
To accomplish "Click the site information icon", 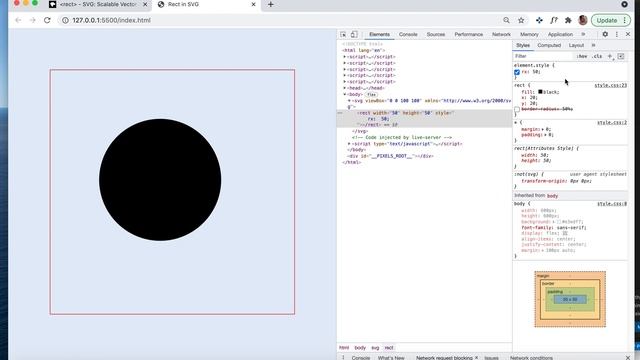I will 65,20.
